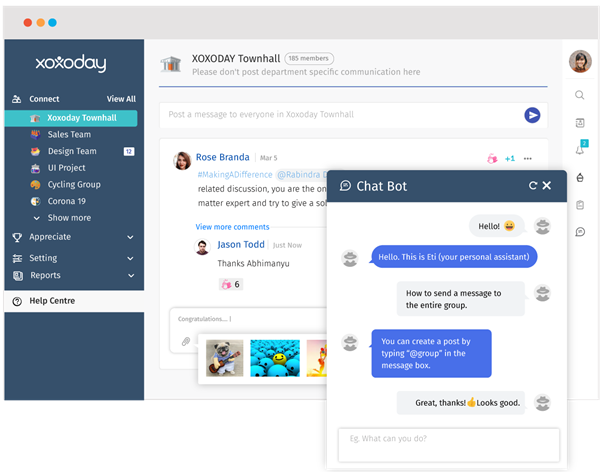This screenshot has width=602, height=472.
Task: Select the pug with guitar image
Action: point(225,358)
